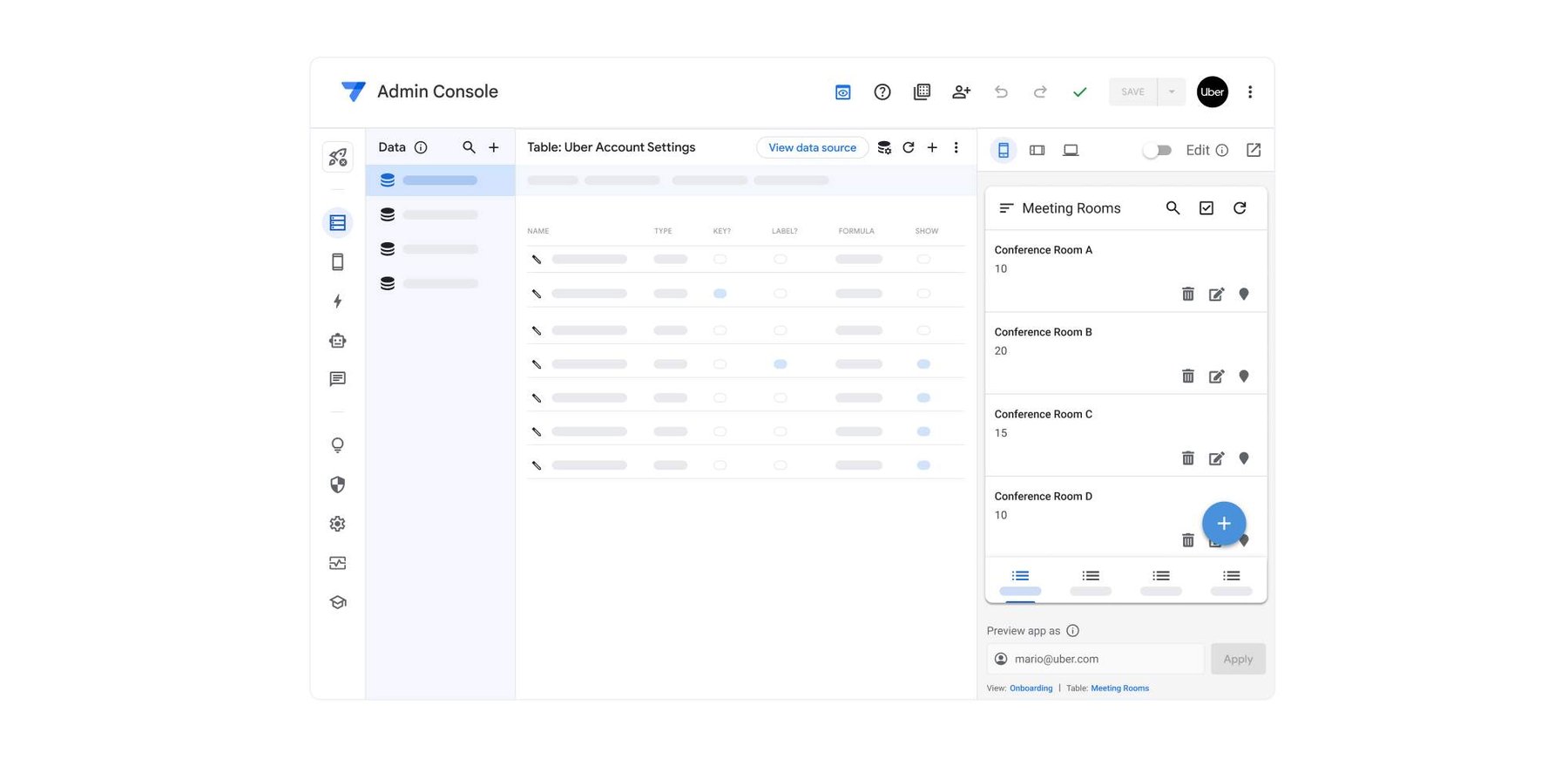Click the share add-person icon
Screen dimensions: 1568x773
(x=961, y=92)
